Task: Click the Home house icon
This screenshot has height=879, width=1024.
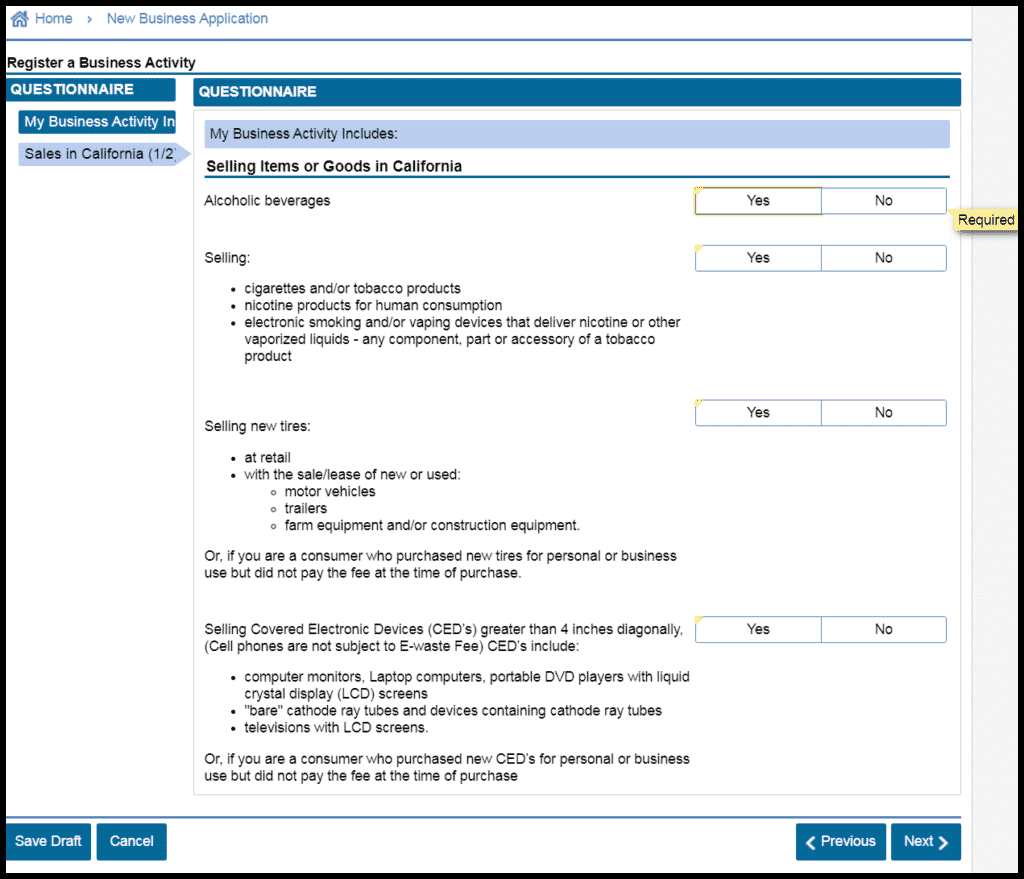Action: (x=18, y=19)
